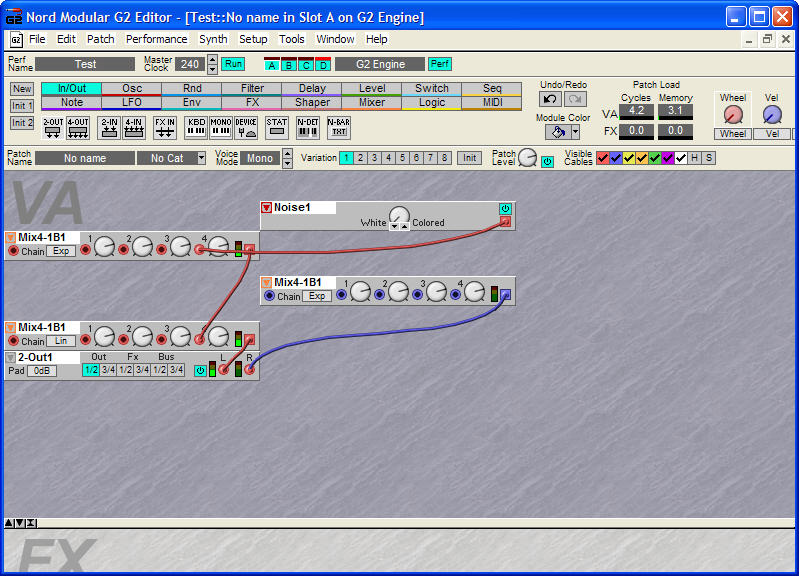The width and height of the screenshot is (799, 576).
Task: Insert the N-BAR TXT name bar module icon
Action: (x=339, y=127)
